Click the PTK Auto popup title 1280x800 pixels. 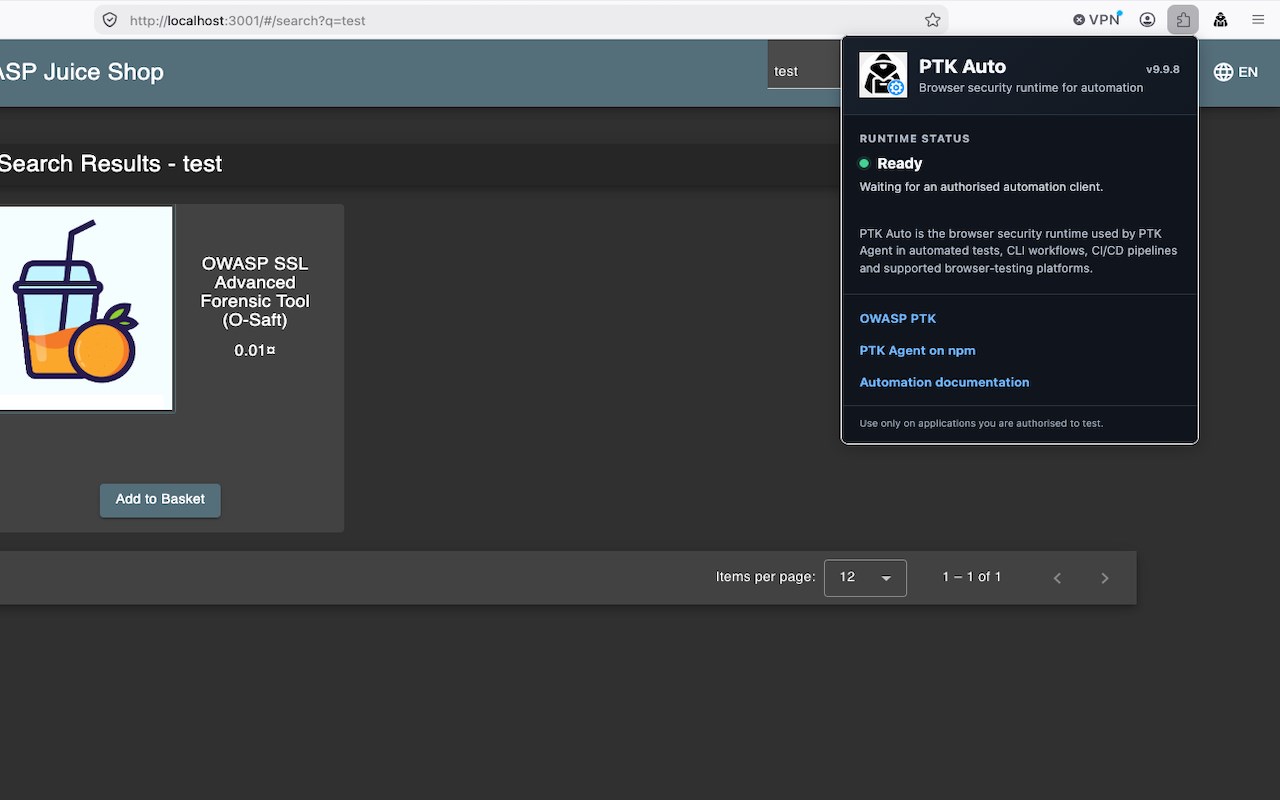tap(962, 67)
